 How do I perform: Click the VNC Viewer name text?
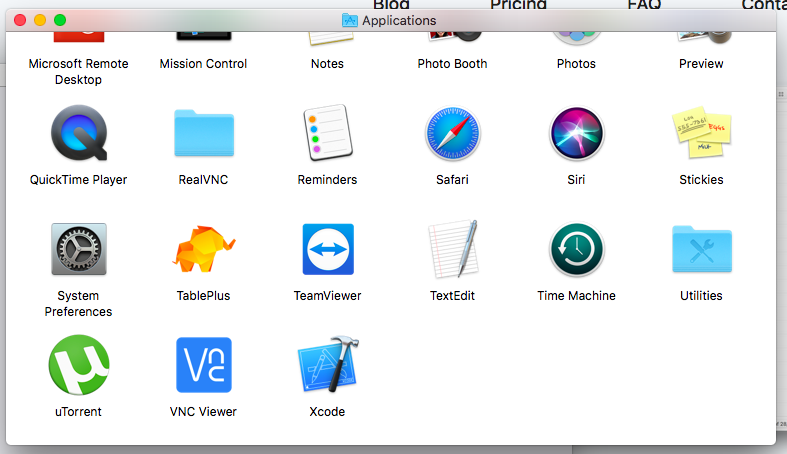[x=203, y=411]
